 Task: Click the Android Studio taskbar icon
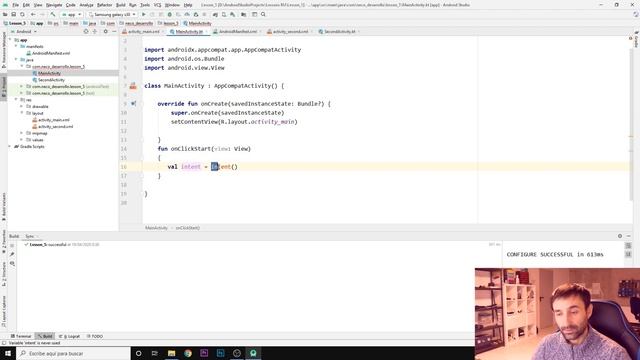click(x=253, y=353)
